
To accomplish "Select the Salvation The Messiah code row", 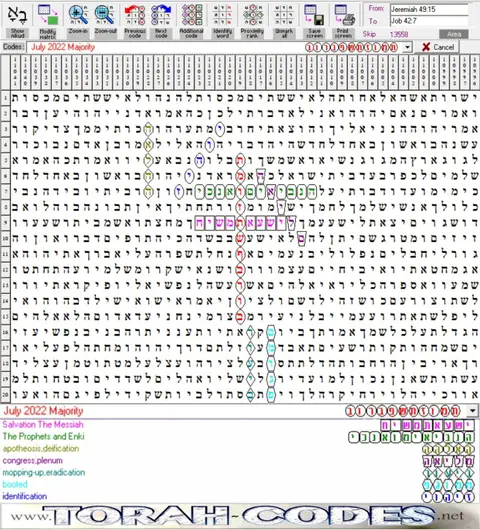I will coord(238,425).
